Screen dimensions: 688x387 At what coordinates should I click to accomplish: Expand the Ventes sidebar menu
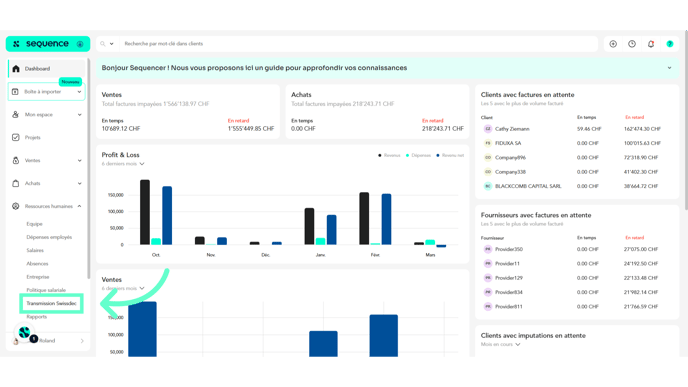pyautogui.click(x=47, y=161)
